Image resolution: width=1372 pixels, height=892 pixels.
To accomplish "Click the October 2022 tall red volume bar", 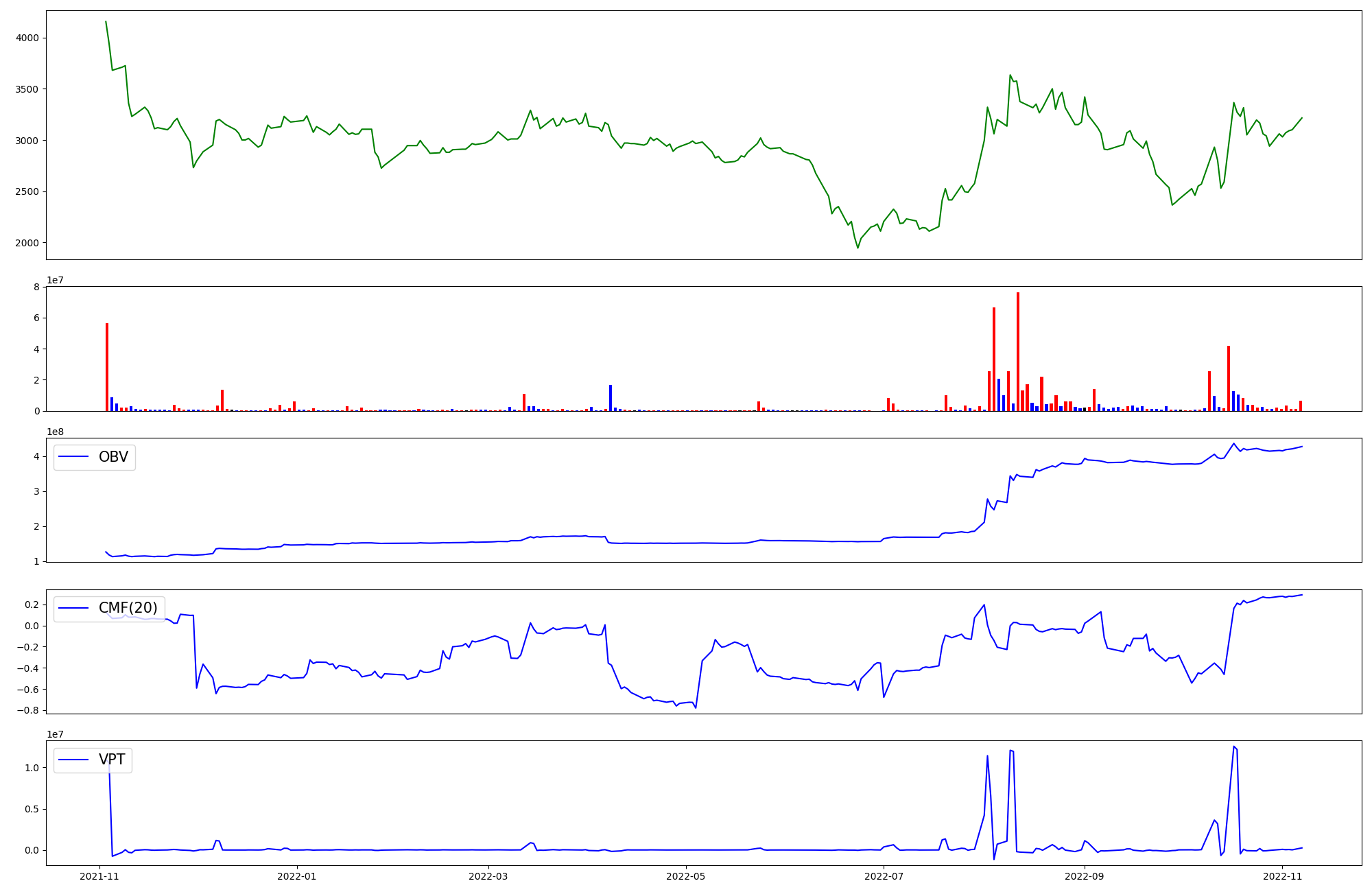I will click(x=1228, y=378).
